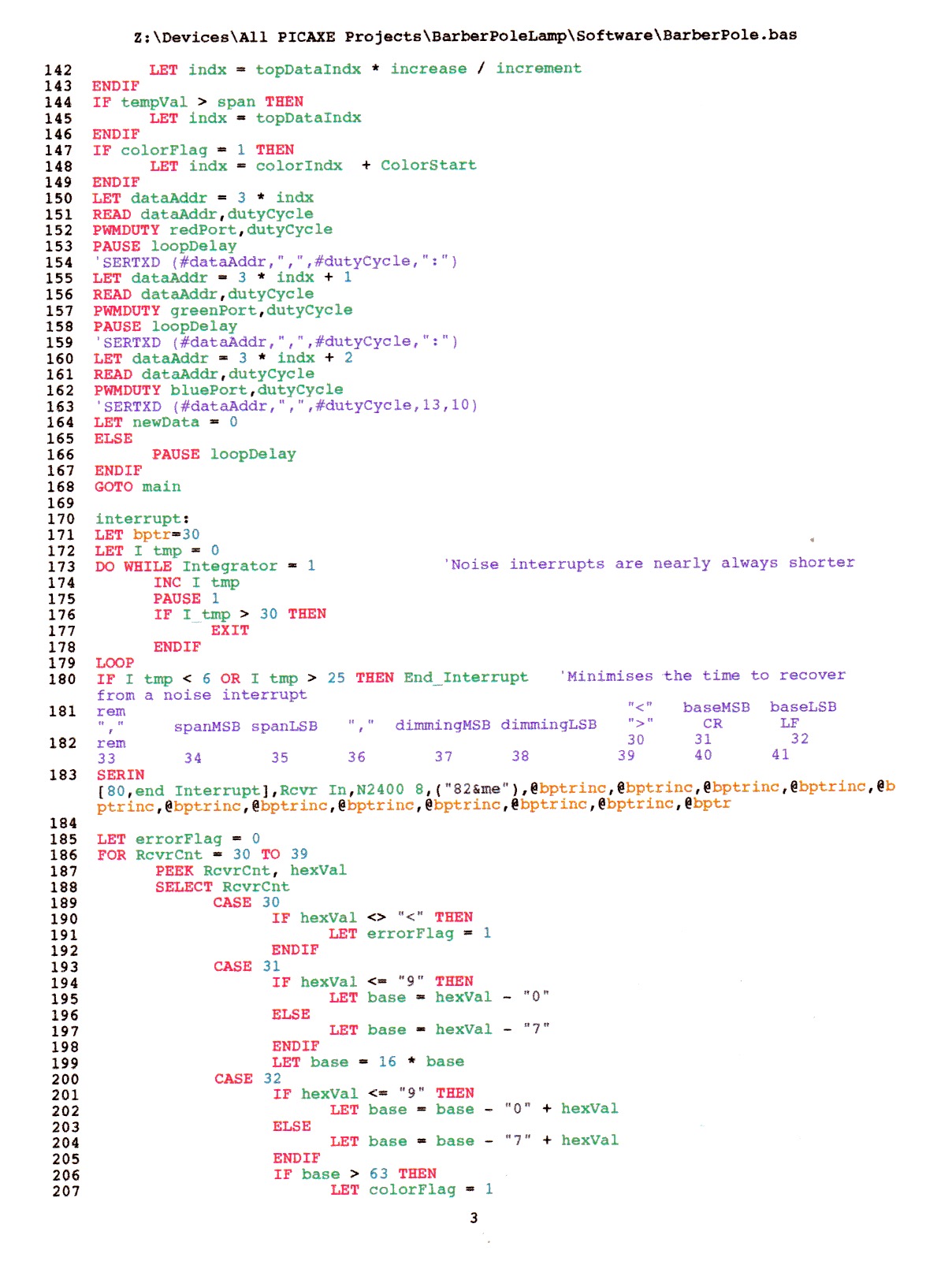Click the page number 3 at bottom

[x=474, y=1218]
